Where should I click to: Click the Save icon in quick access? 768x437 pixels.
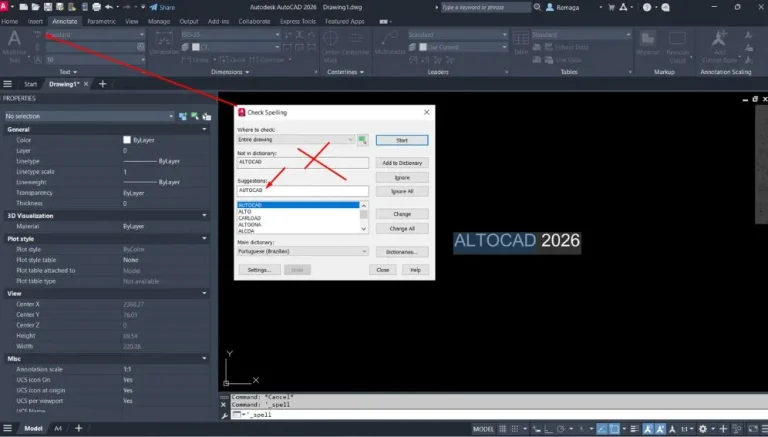(48, 7)
